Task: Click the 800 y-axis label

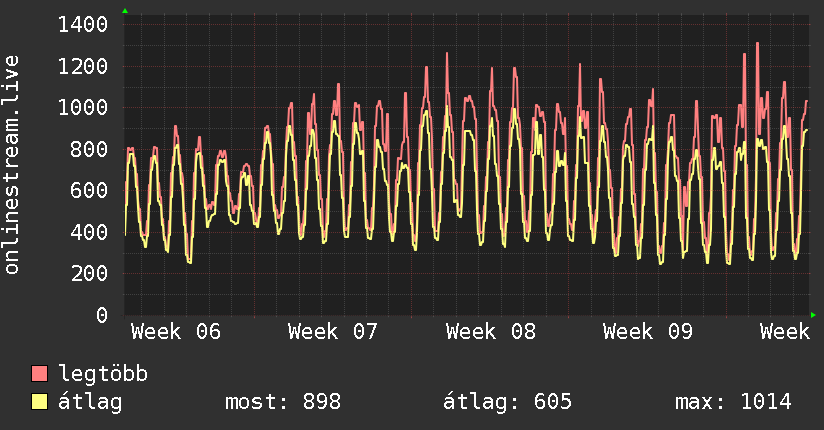Action: coord(89,149)
